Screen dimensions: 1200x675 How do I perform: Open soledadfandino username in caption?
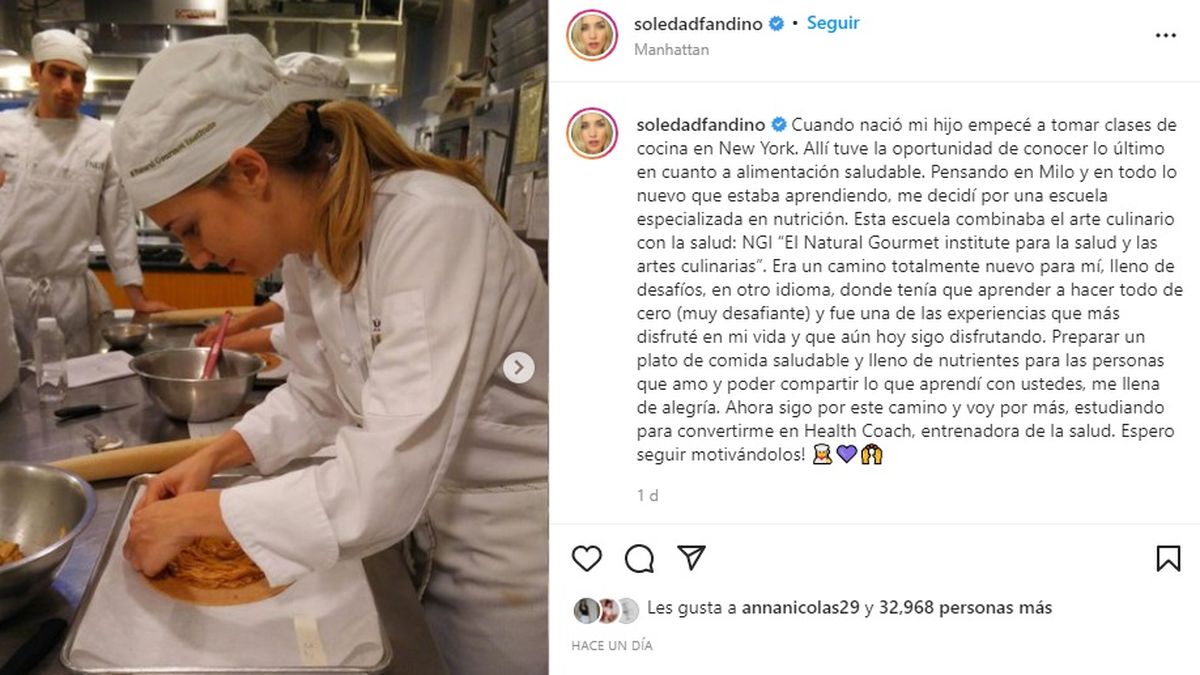[699, 125]
